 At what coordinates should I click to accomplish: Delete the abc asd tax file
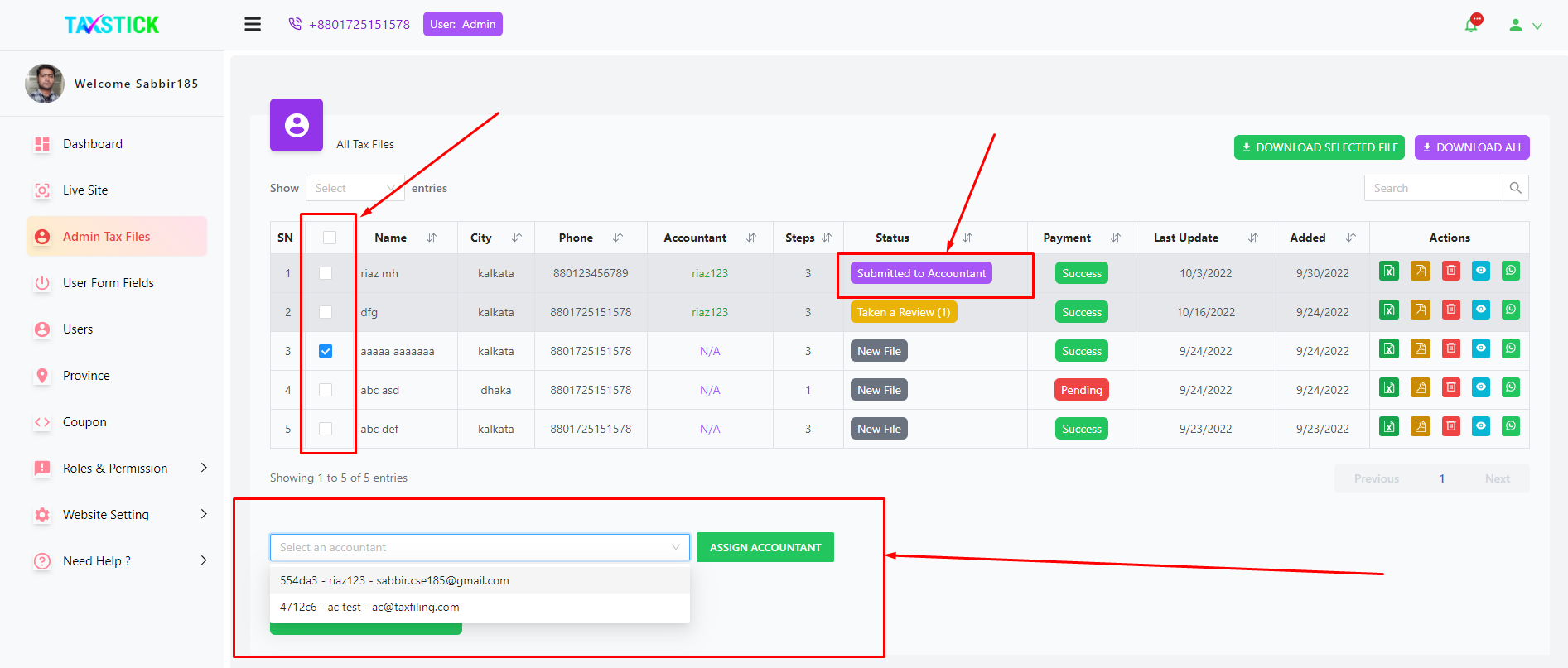click(x=1451, y=387)
